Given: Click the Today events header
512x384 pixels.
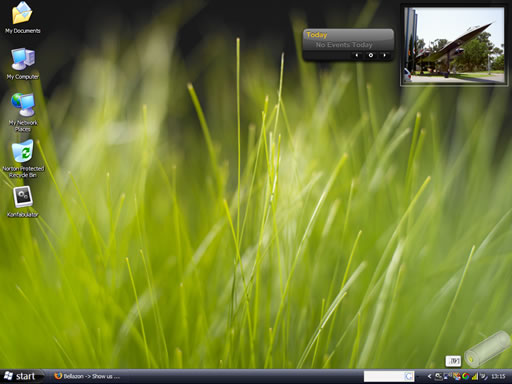Looking at the screenshot, I should pos(317,35).
